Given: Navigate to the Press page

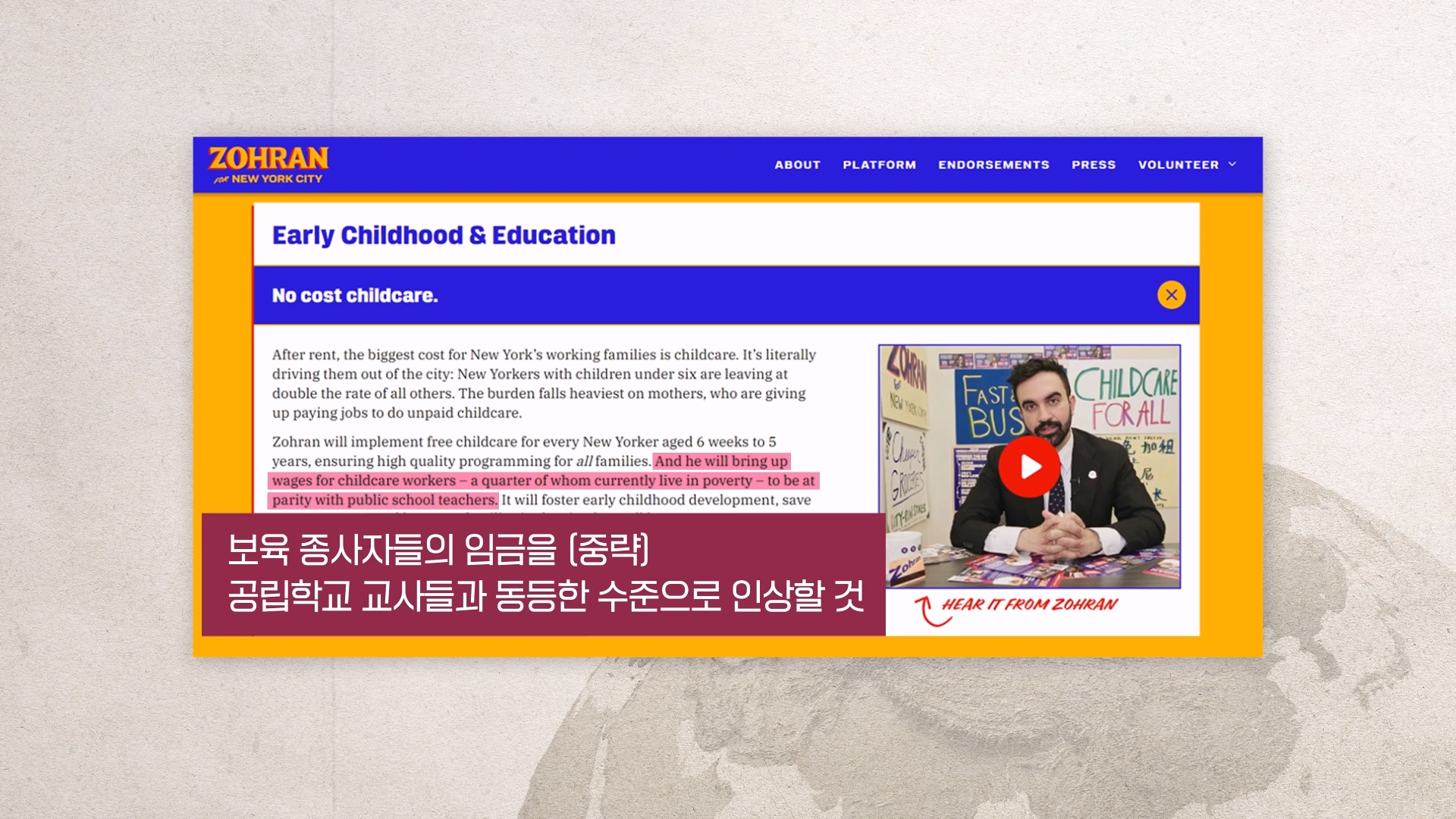Looking at the screenshot, I should pos(1093,165).
